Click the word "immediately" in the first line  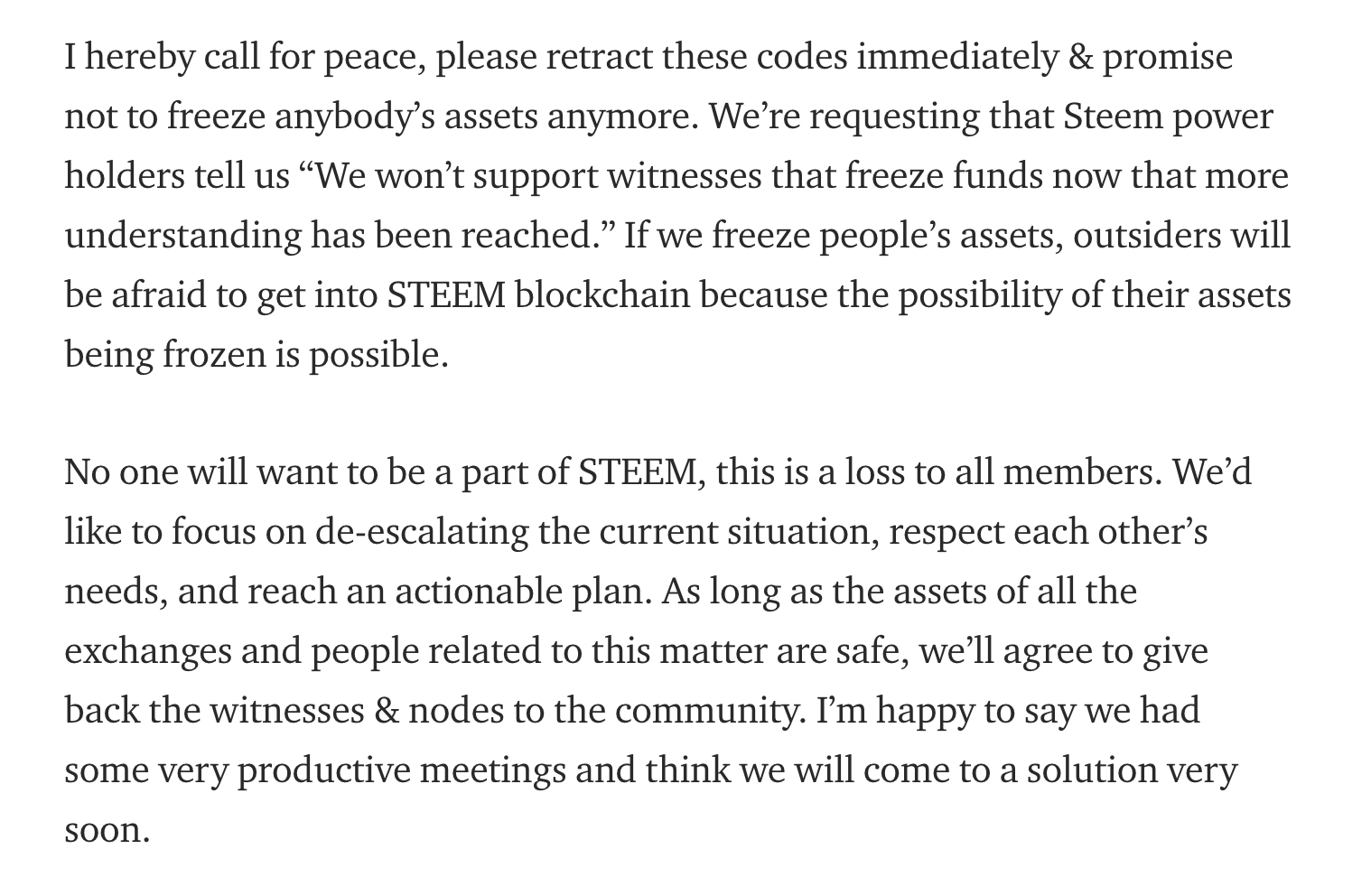coord(956,58)
